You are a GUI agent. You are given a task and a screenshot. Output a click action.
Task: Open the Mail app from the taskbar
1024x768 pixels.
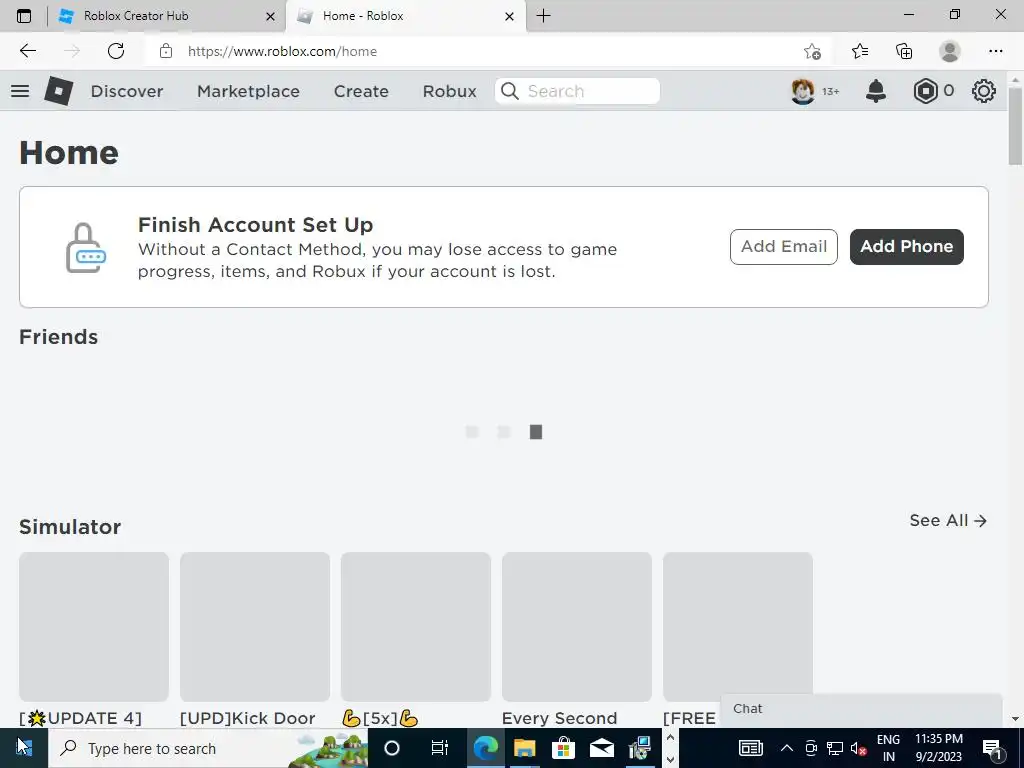click(x=601, y=748)
